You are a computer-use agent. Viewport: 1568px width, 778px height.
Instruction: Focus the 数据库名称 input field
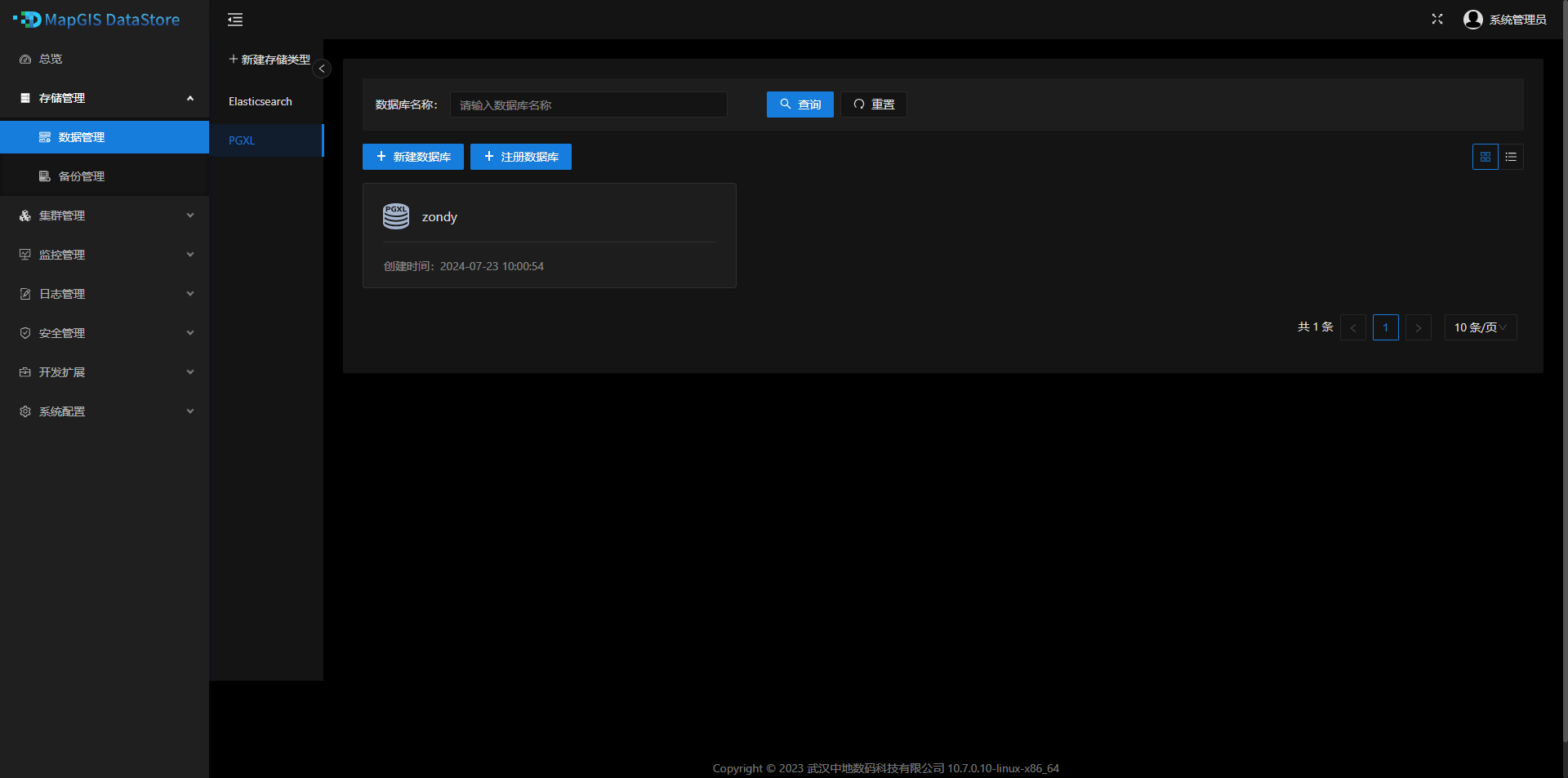(589, 104)
